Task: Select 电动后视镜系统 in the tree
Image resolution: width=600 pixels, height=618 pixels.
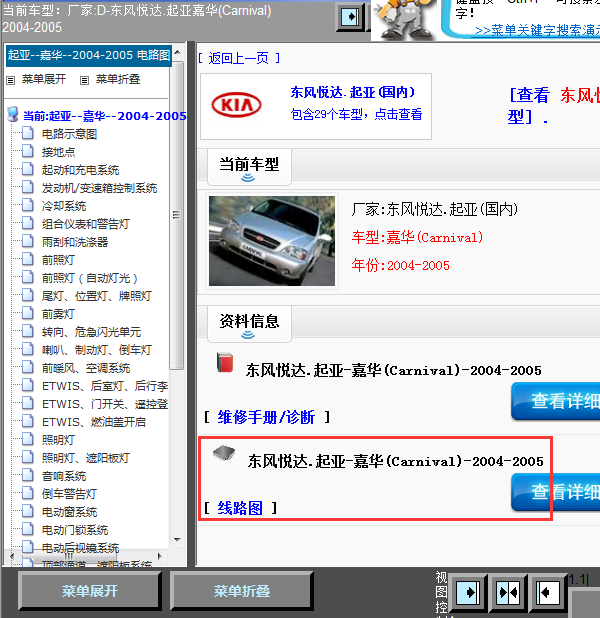Action: pos(80,548)
